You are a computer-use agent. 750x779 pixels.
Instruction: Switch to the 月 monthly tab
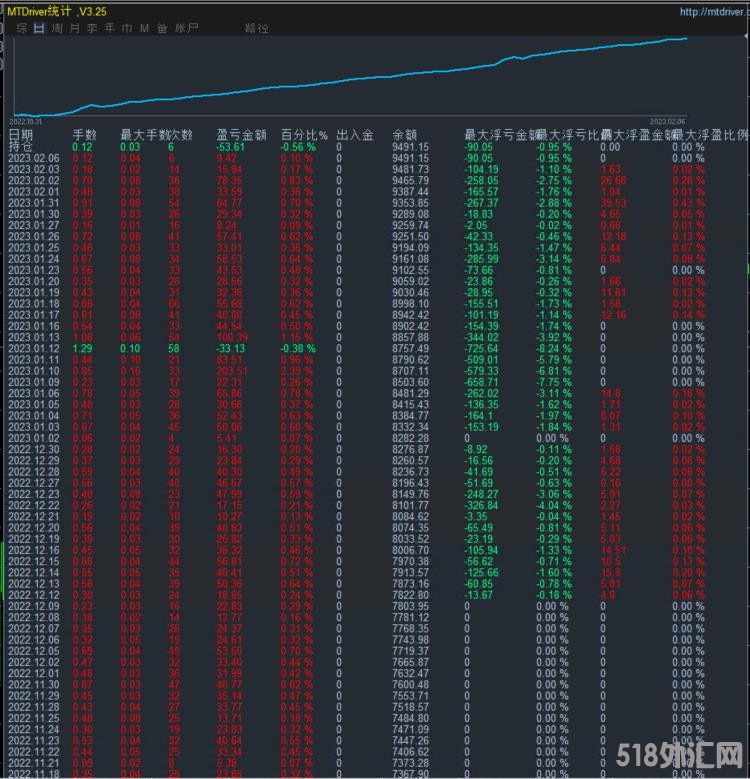tap(75, 29)
